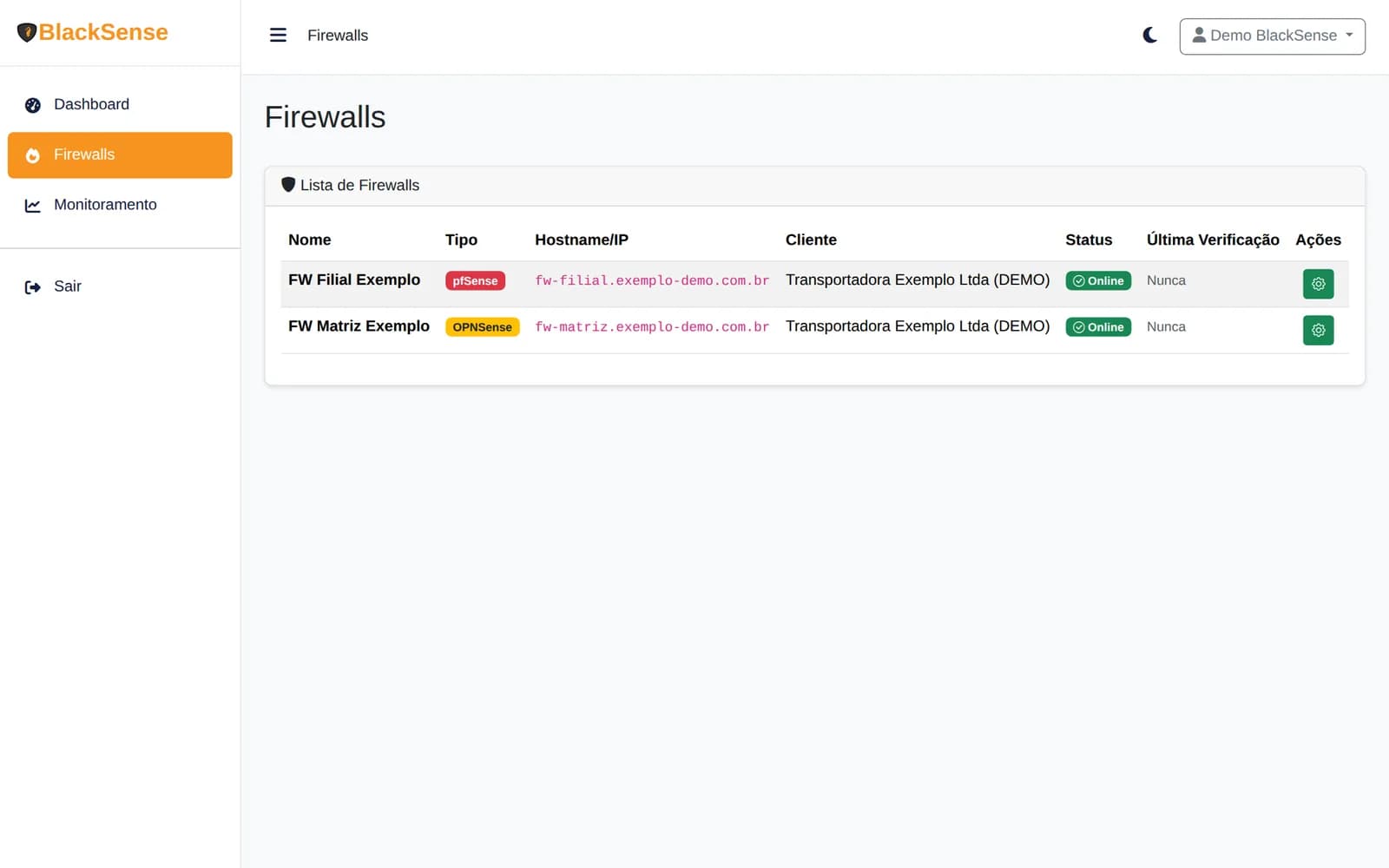Screen dimensions: 1389x868
Task: Click Nunca in the FW Matriz row
Action: pyautogui.click(x=1166, y=326)
